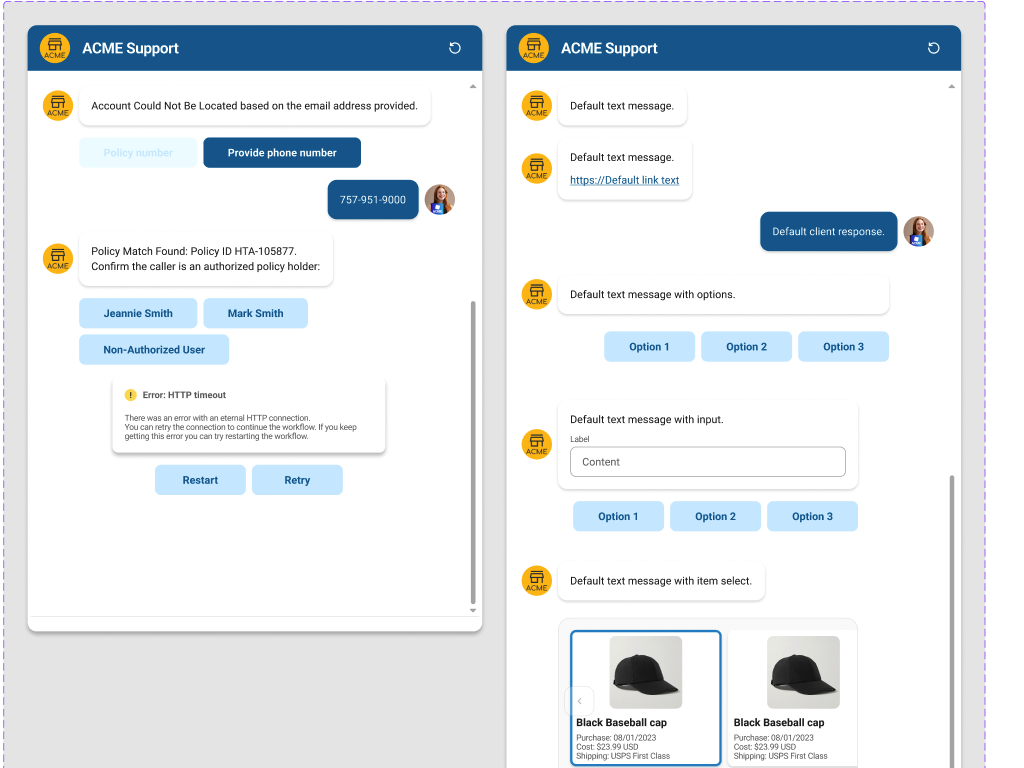Click ACME logo in left chat header

(55, 48)
